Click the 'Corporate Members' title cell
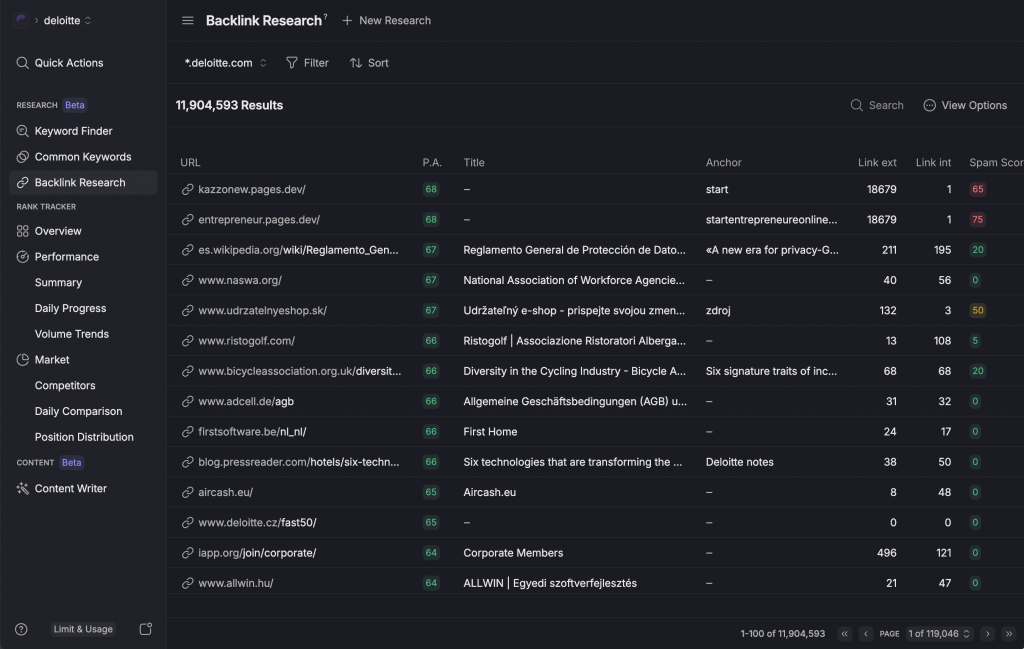The width and height of the screenshot is (1024, 649). click(513, 553)
